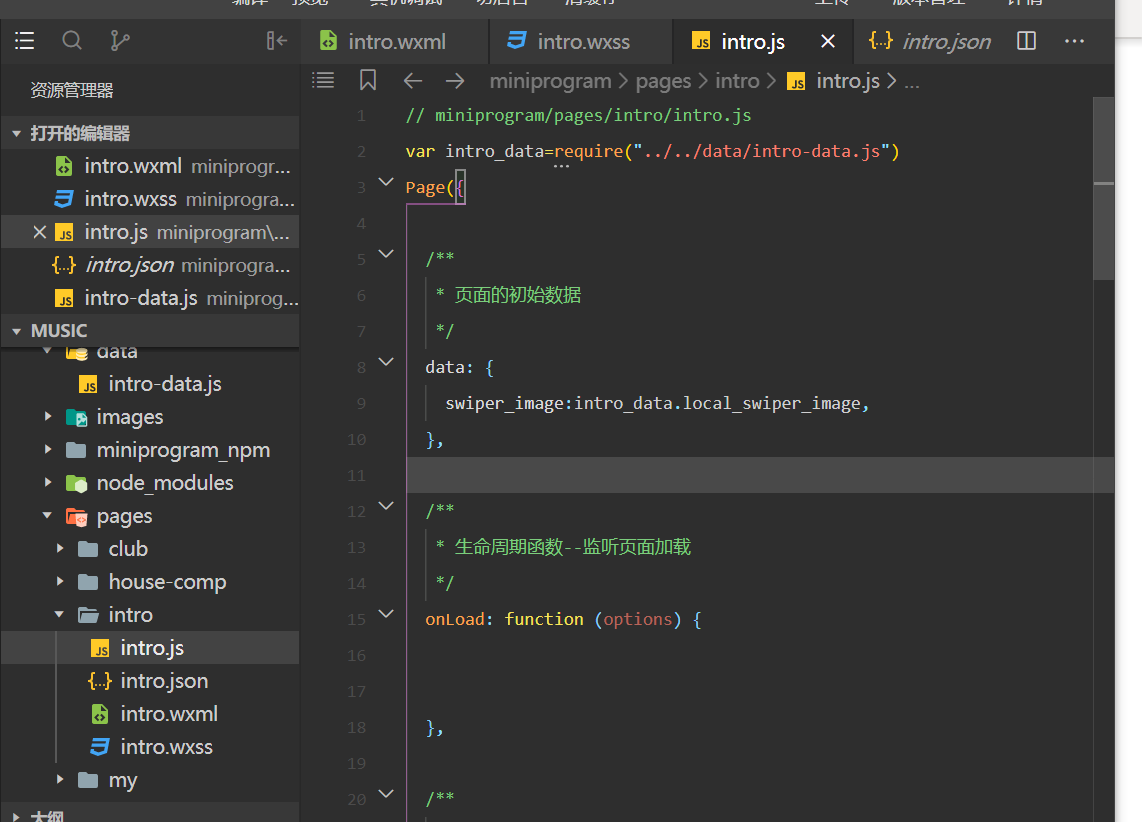Click the intro folder row in tree
Screen dimensions: 1142x822
[x=150, y=614]
